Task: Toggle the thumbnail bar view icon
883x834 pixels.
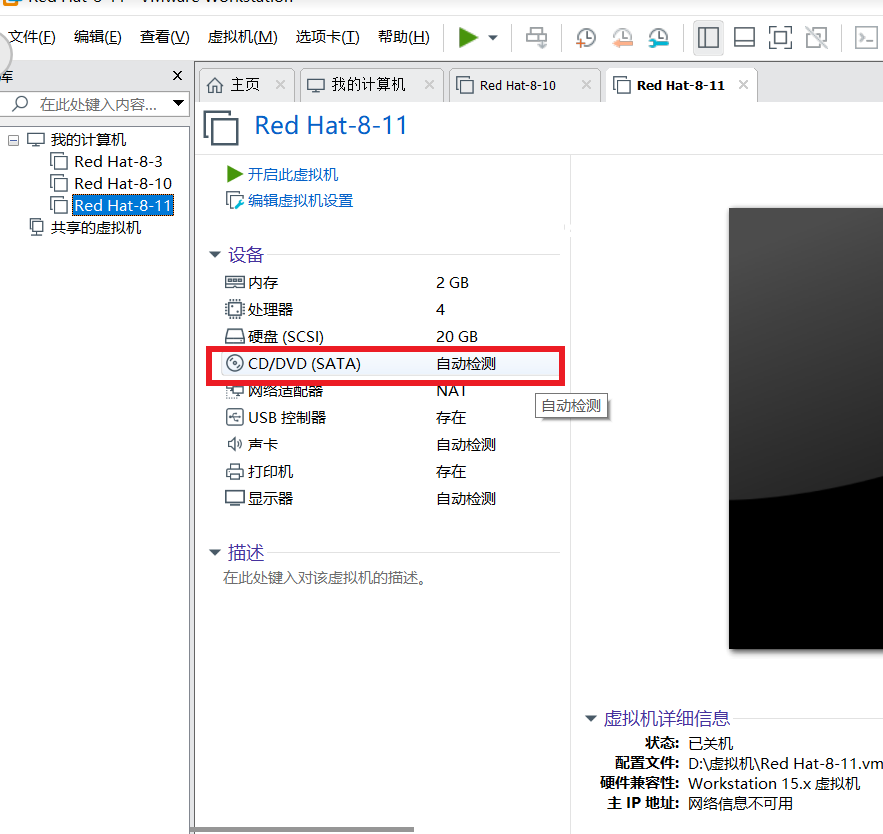Action: coord(744,38)
